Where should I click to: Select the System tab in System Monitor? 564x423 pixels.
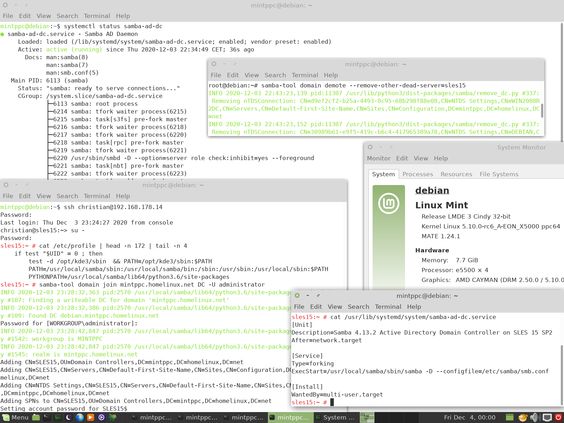383,174
